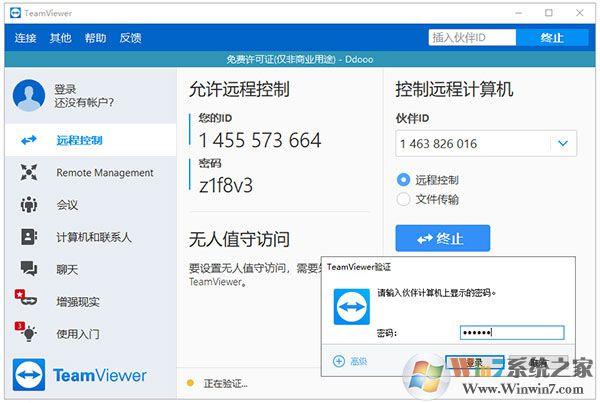Select the 远程控制 radio button

click(x=403, y=179)
